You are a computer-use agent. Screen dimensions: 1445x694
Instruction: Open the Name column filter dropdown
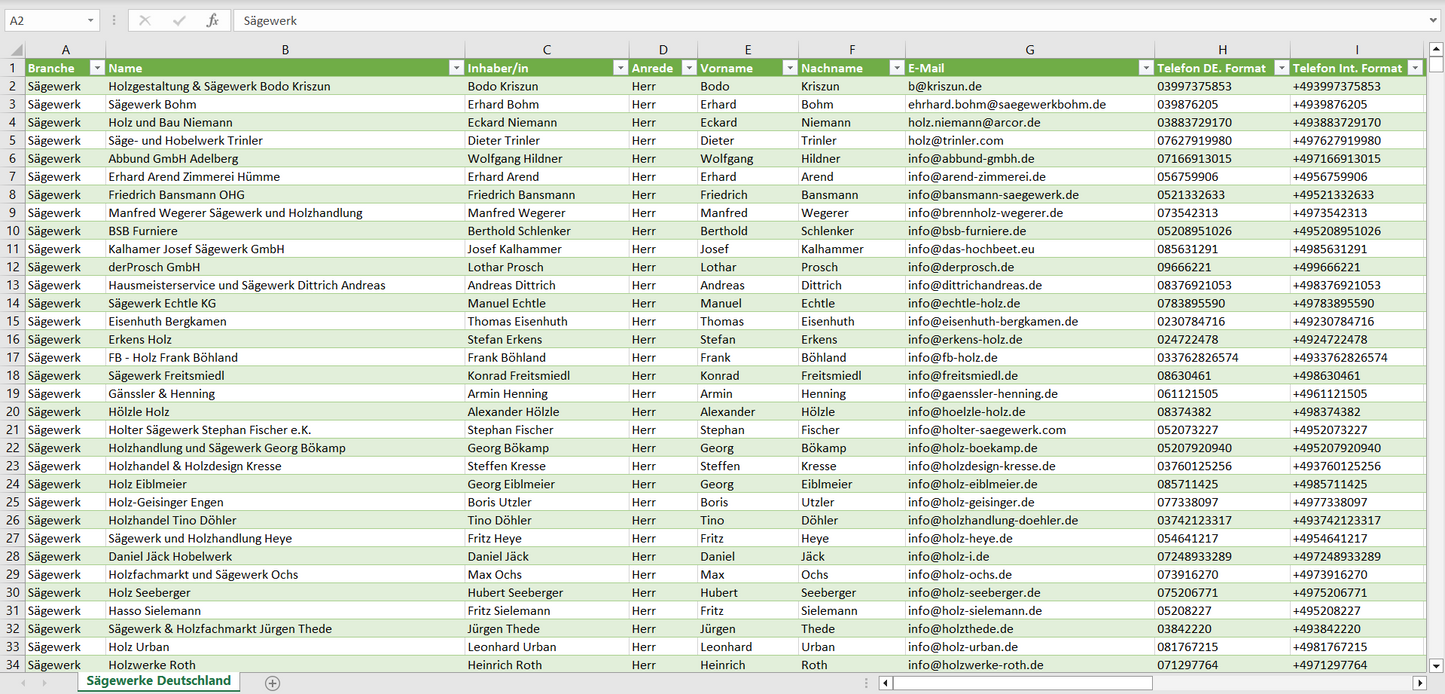455,68
